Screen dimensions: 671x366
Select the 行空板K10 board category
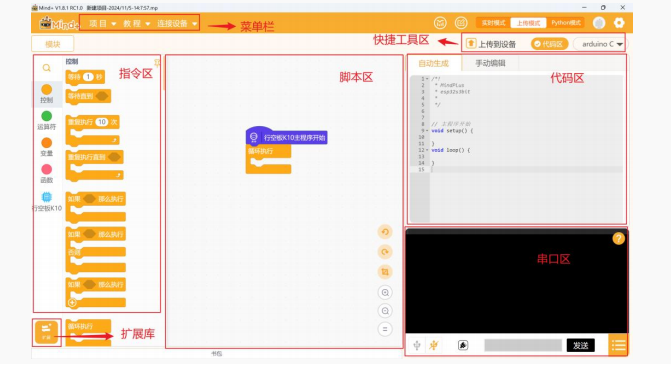[x=47, y=202]
